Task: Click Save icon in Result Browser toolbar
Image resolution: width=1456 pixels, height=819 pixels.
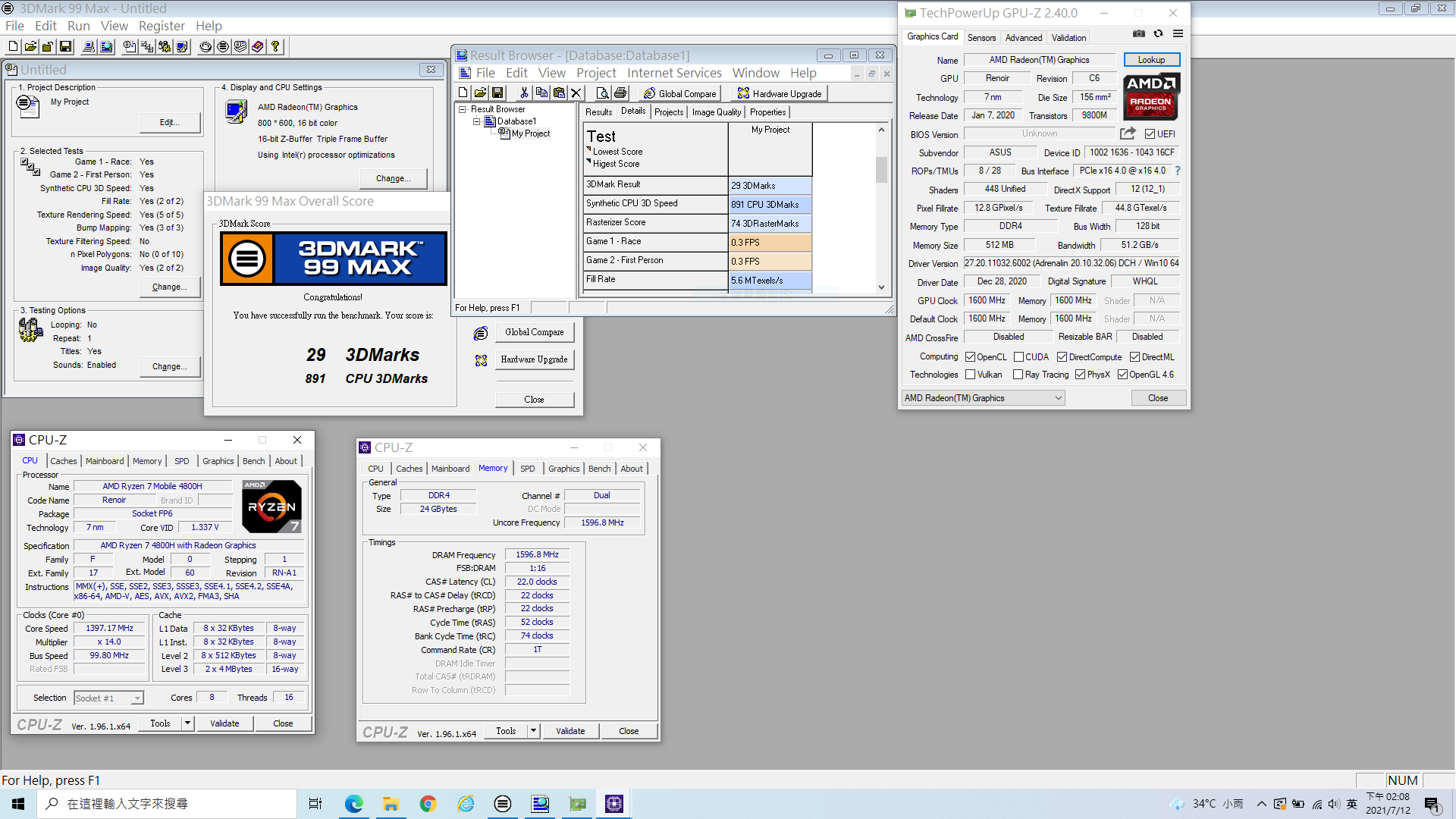Action: [498, 93]
